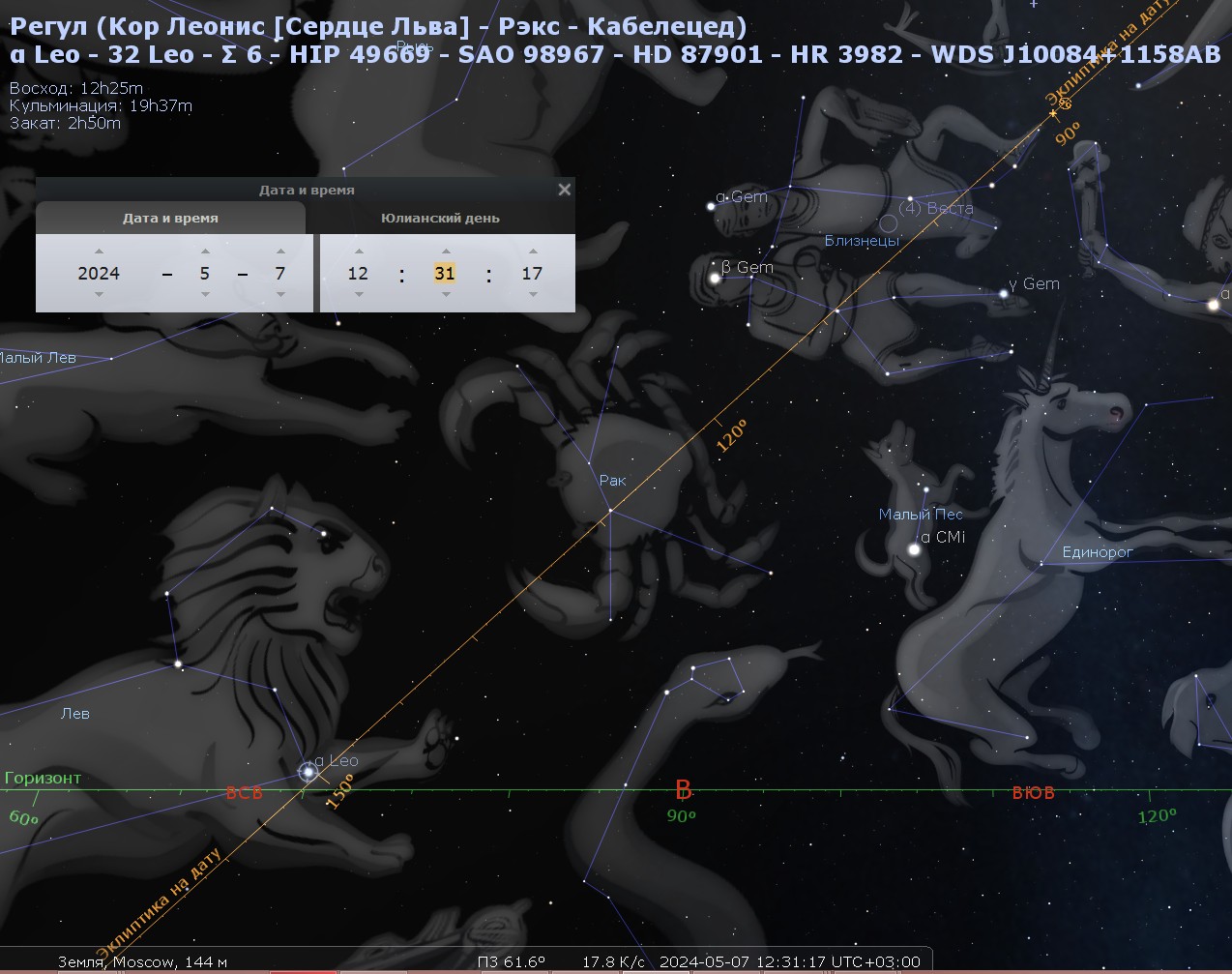1232x974 pixels.
Task: Click the 150° ecliptic longitude label
Action: click(x=340, y=793)
